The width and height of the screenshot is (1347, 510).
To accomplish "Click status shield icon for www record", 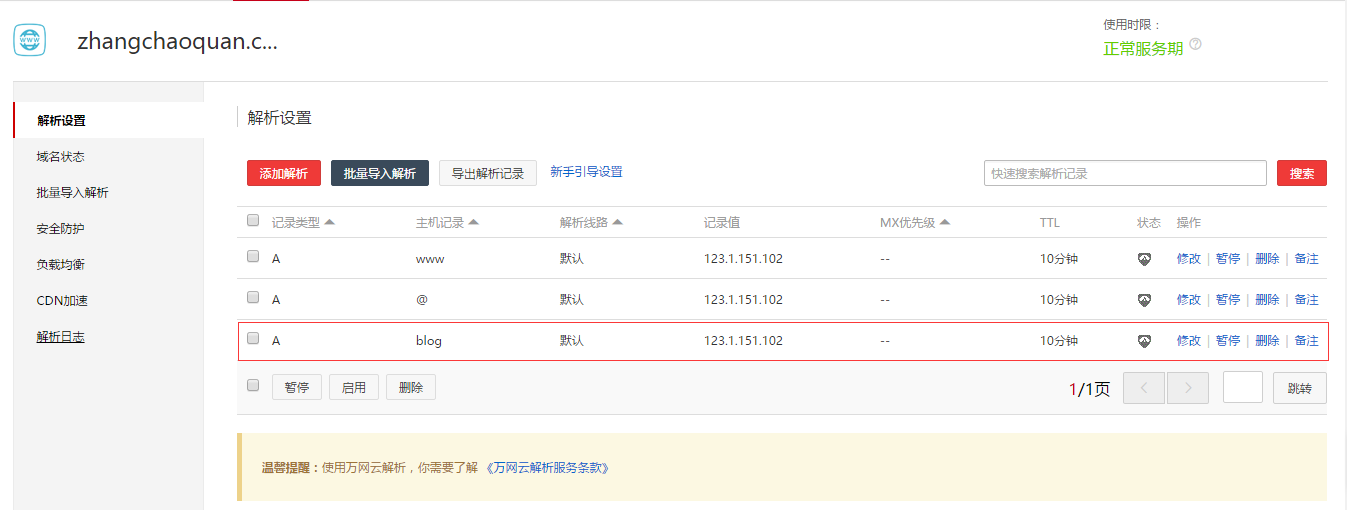I will tap(1144, 259).
